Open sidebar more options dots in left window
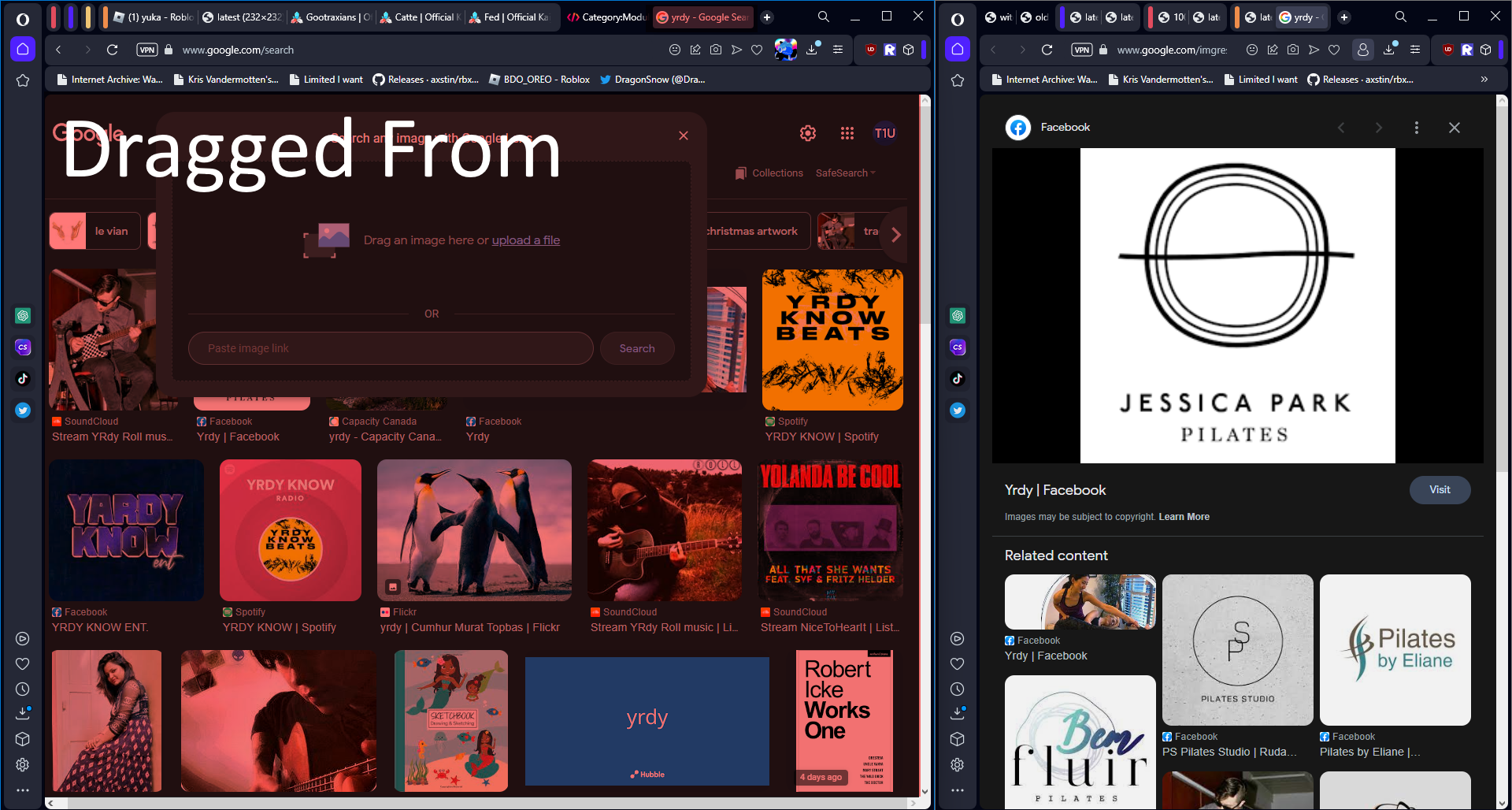Screen dimensions: 1512x810 coord(23,790)
